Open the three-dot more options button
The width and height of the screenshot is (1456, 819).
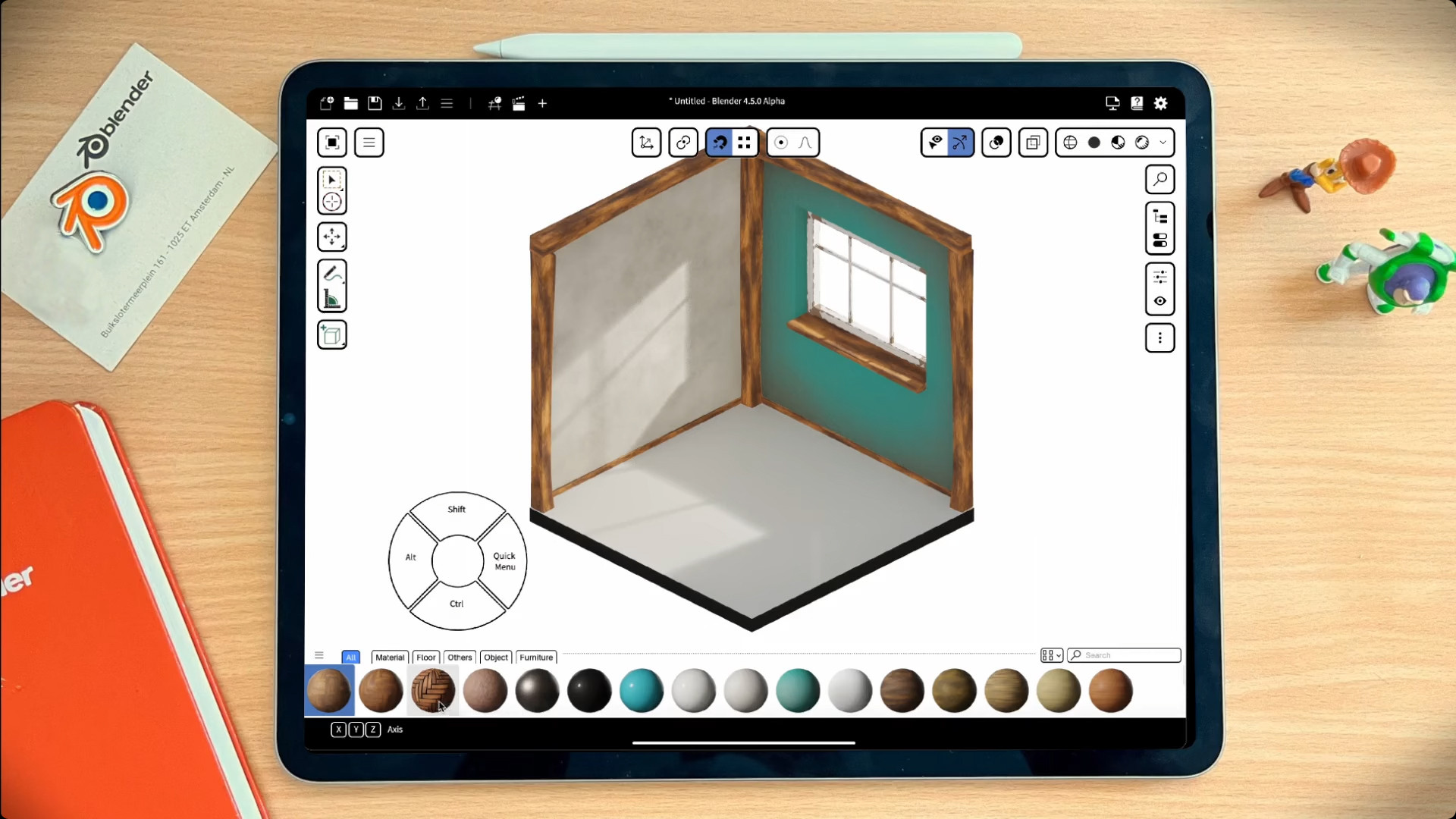point(1160,338)
